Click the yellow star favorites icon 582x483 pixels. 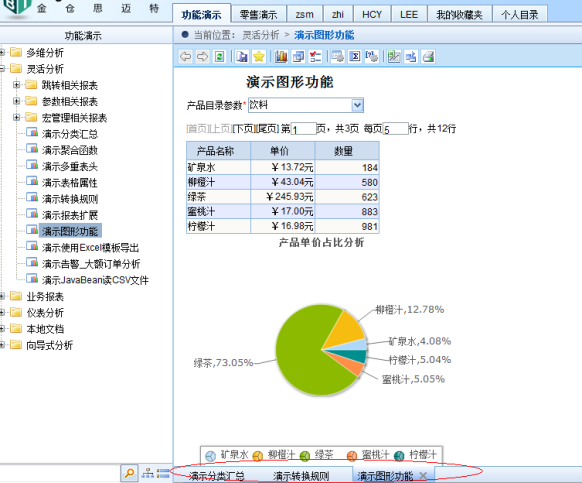point(259,57)
